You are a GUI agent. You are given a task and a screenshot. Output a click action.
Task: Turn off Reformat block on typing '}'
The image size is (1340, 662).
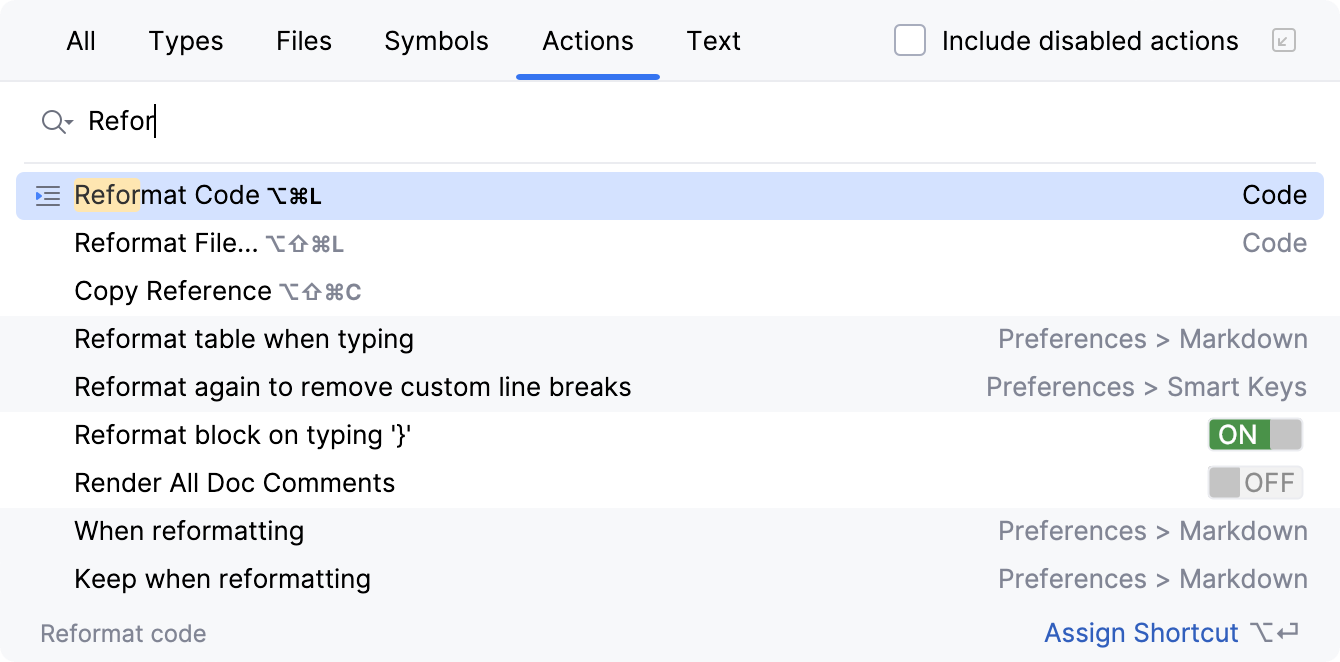(x=1254, y=434)
